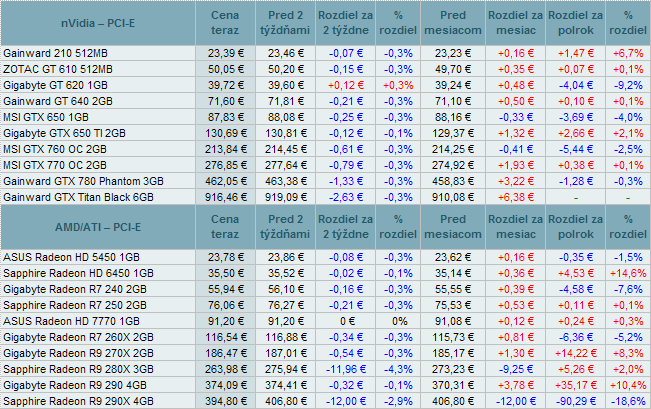Click the month-ago price 88,16 €
Viewport: 651px width, 409px height.
[x=453, y=118]
